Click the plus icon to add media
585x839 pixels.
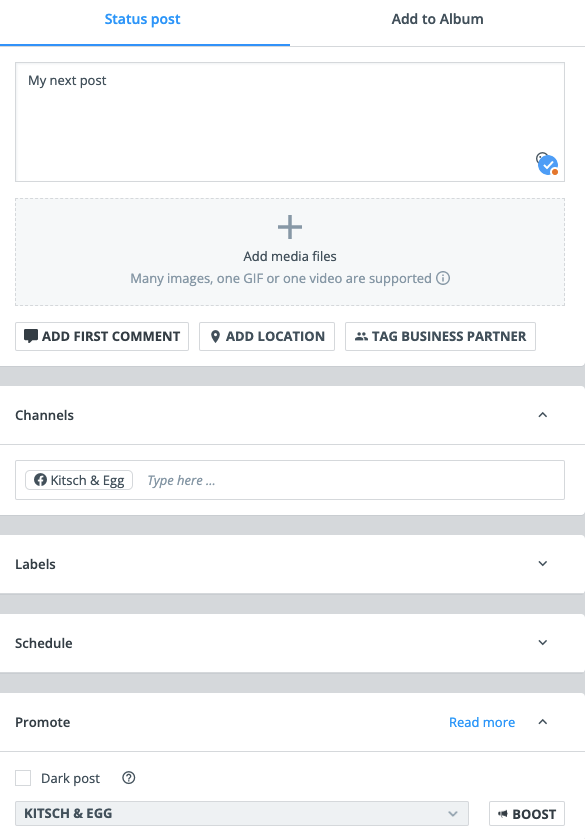[x=290, y=227]
